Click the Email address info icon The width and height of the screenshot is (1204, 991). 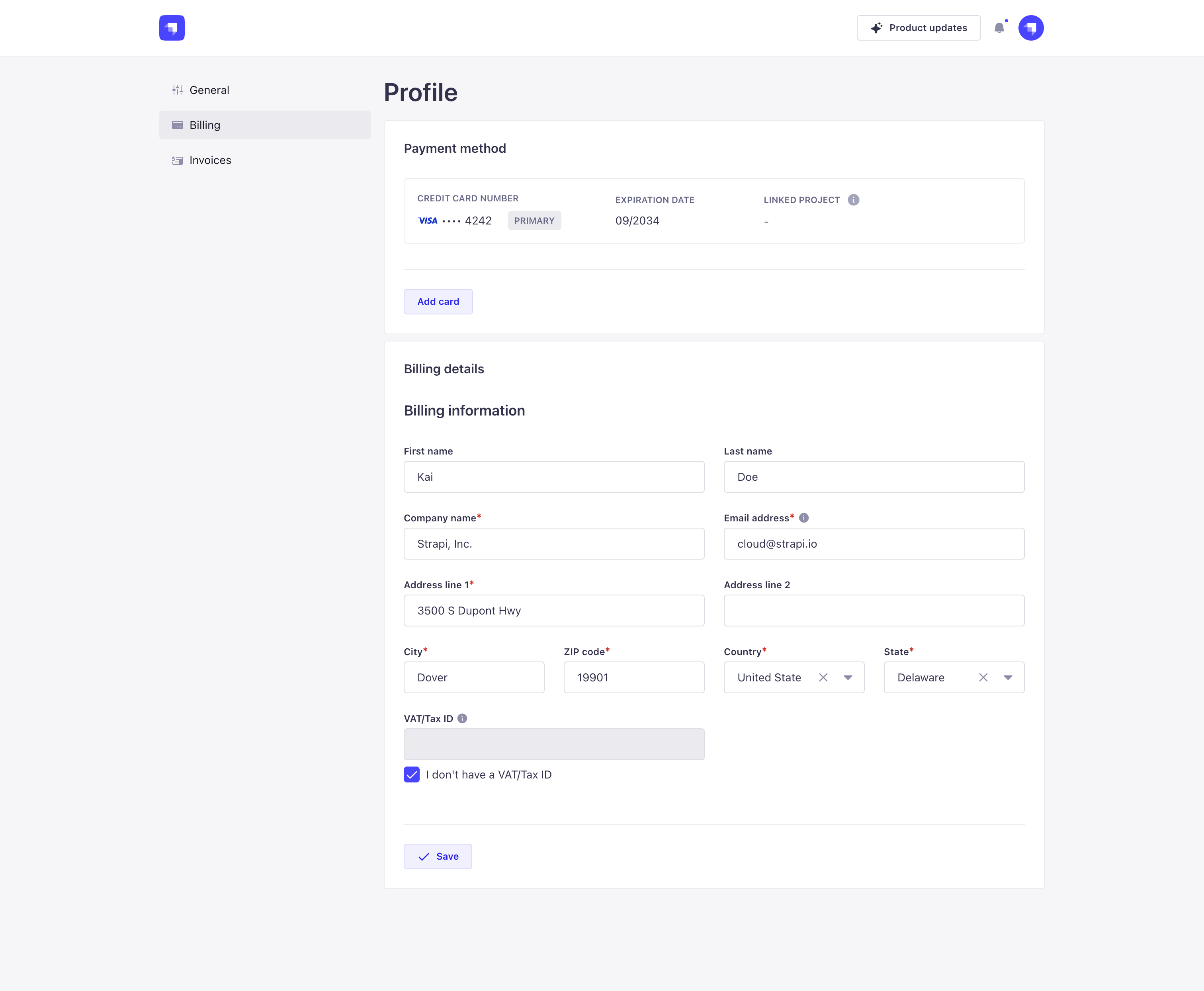click(803, 518)
